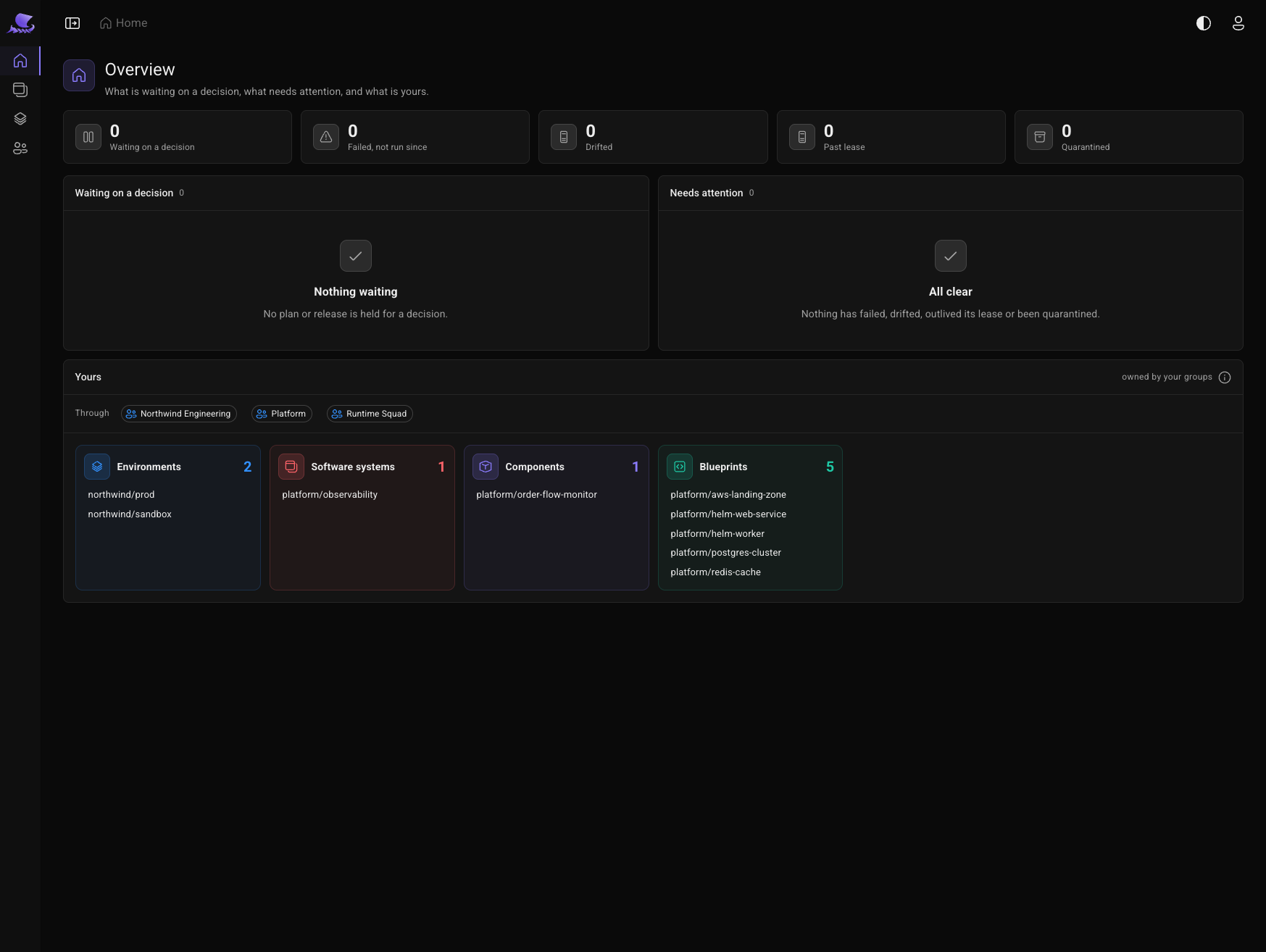Click the Runtime Squad chip people icon
Image resolution: width=1266 pixels, height=952 pixels.
click(x=337, y=414)
